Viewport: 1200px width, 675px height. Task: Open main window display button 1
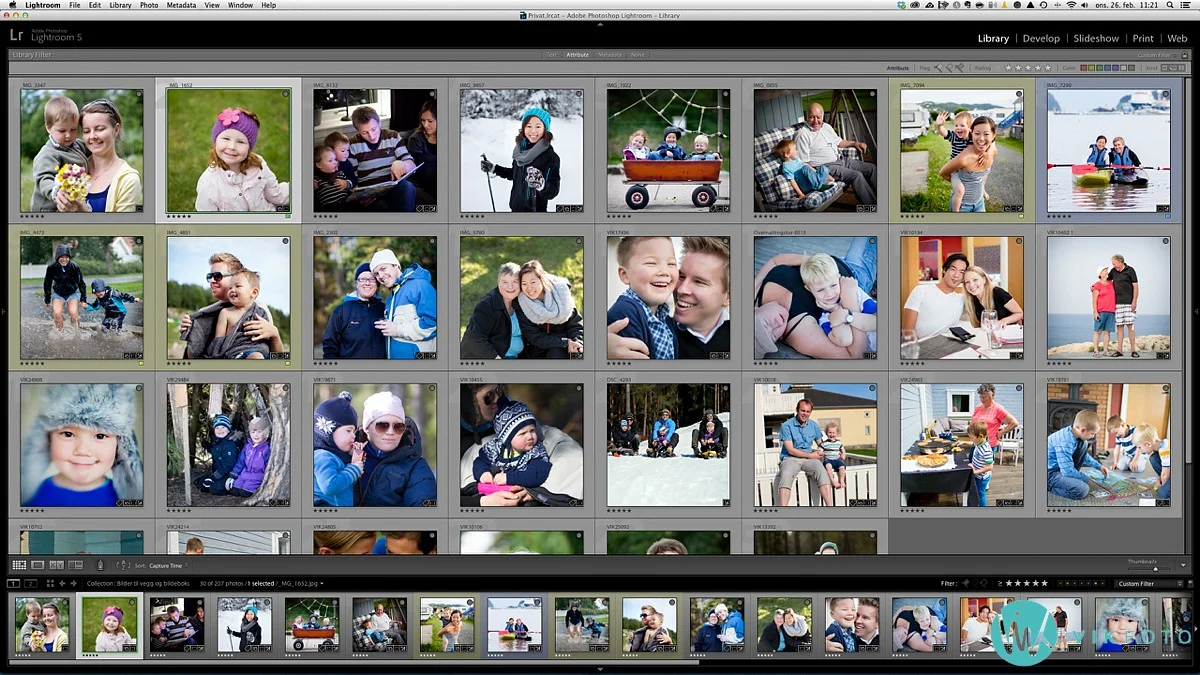[x=13, y=583]
